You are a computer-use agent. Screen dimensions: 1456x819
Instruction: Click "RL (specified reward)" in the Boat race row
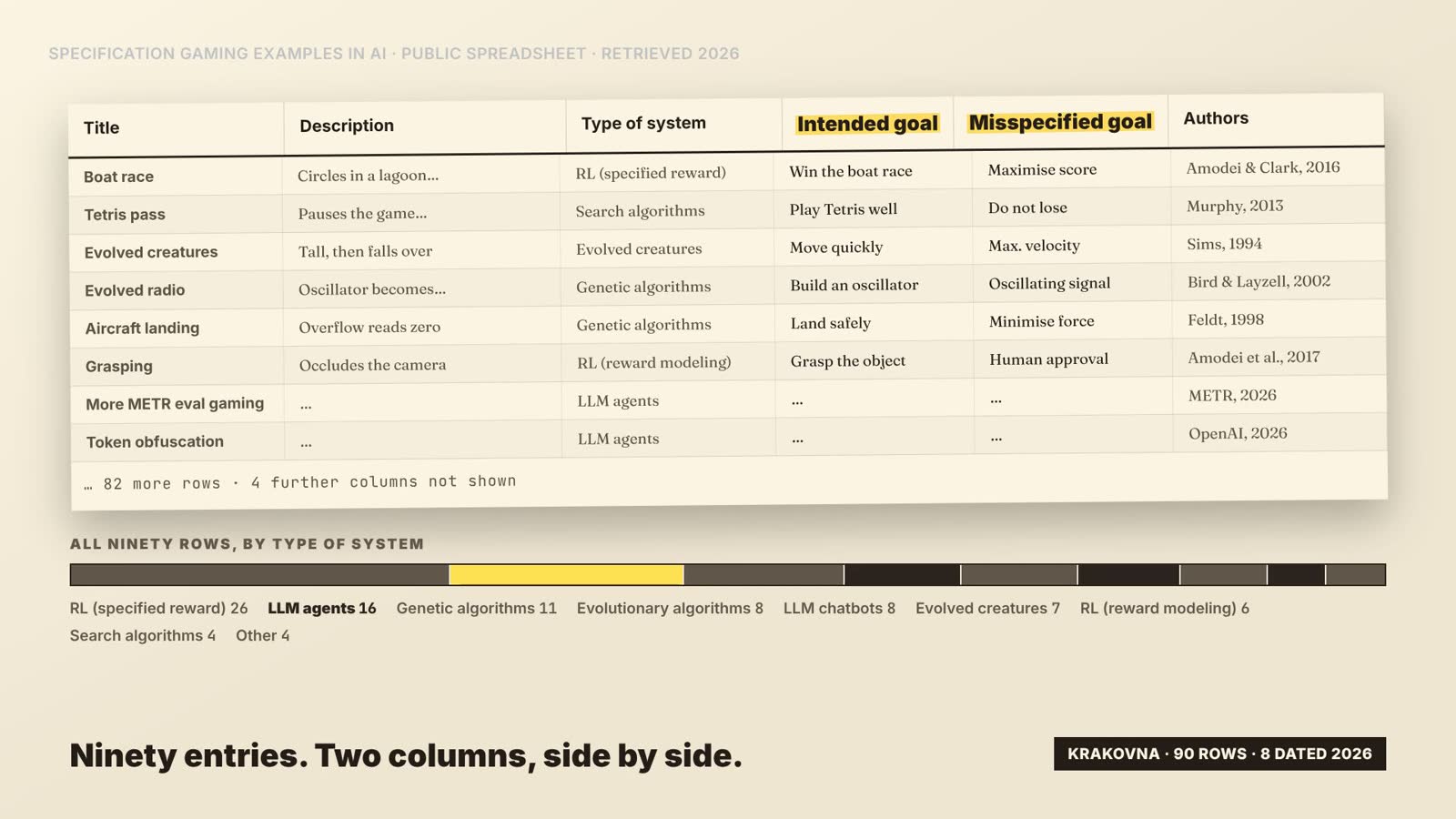pyautogui.click(x=651, y=173)
